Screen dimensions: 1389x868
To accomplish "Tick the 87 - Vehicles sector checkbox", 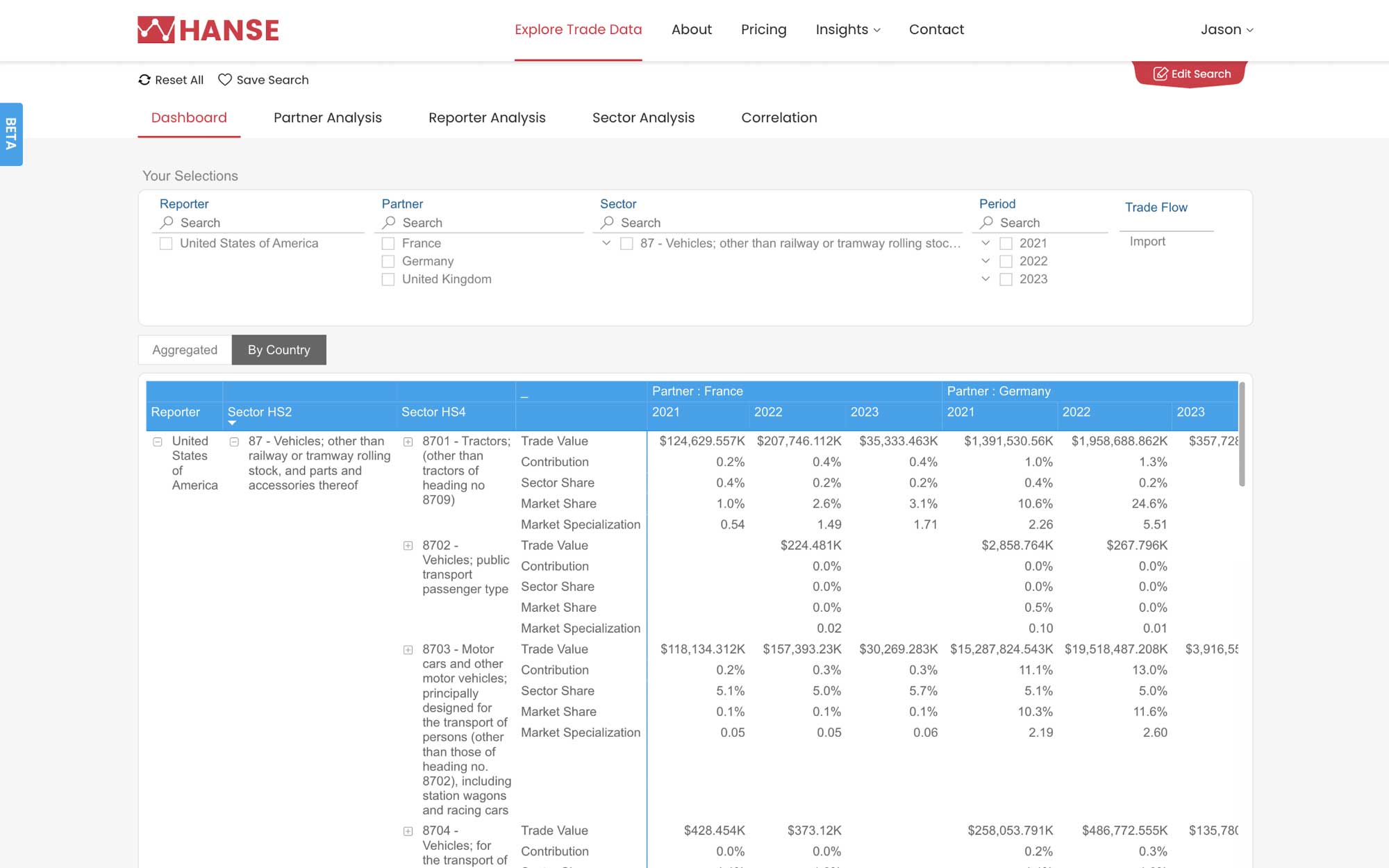I will (626, 244).
